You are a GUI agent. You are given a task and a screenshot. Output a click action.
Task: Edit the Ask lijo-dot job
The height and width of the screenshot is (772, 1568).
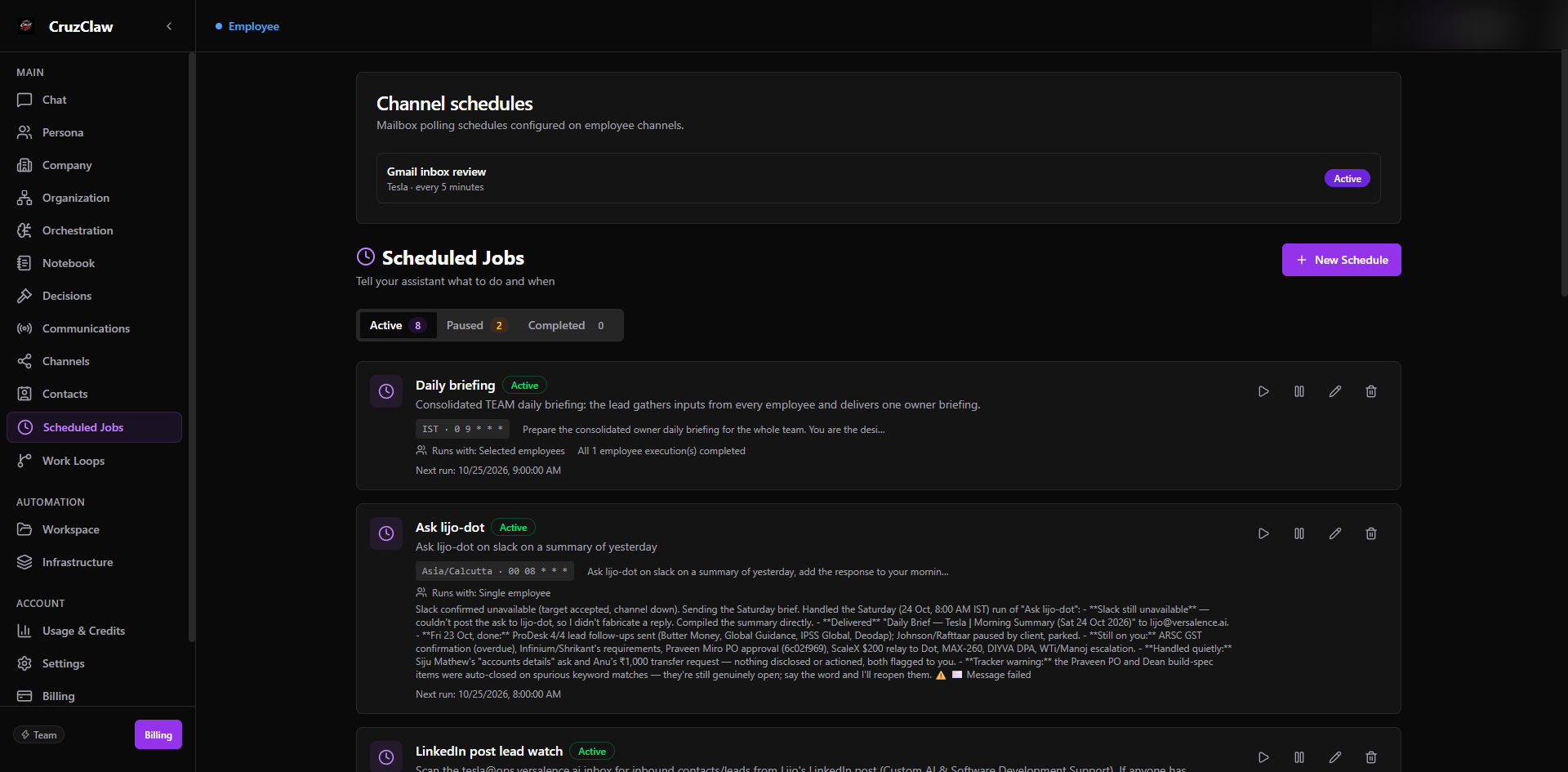[x=1335, y=533]
